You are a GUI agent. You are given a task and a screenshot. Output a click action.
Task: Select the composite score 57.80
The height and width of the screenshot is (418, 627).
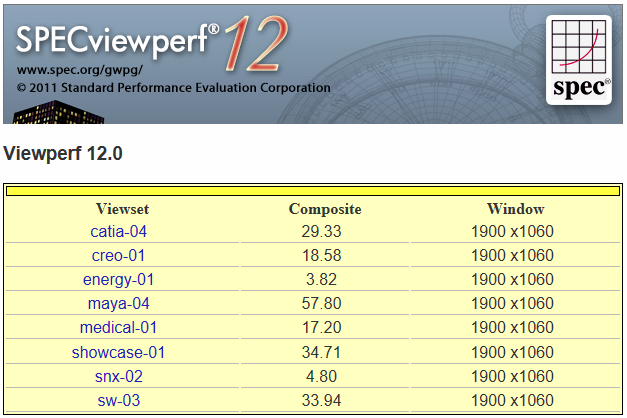[321, 304]
